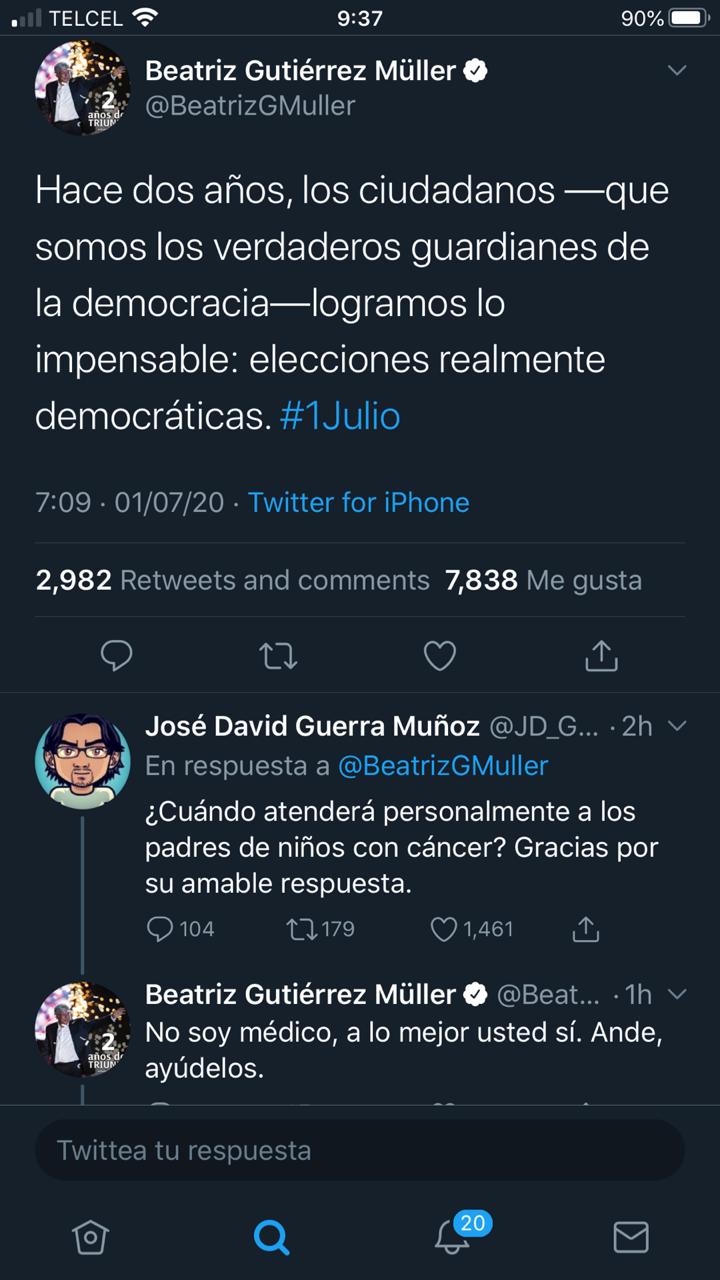View the 2,982 Retweets and comments
The image size is (720, 1280).
(233, 580)
